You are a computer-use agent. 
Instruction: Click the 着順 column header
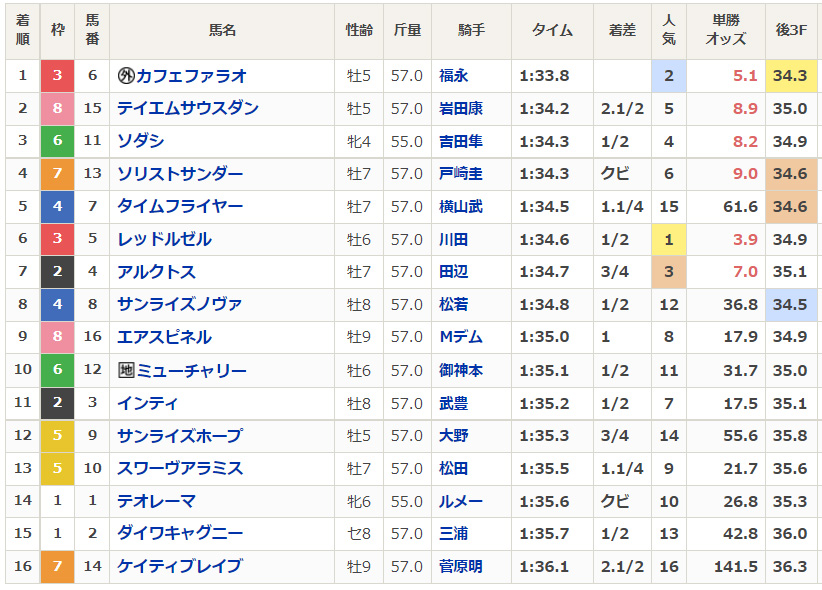(x=23, y=30)
